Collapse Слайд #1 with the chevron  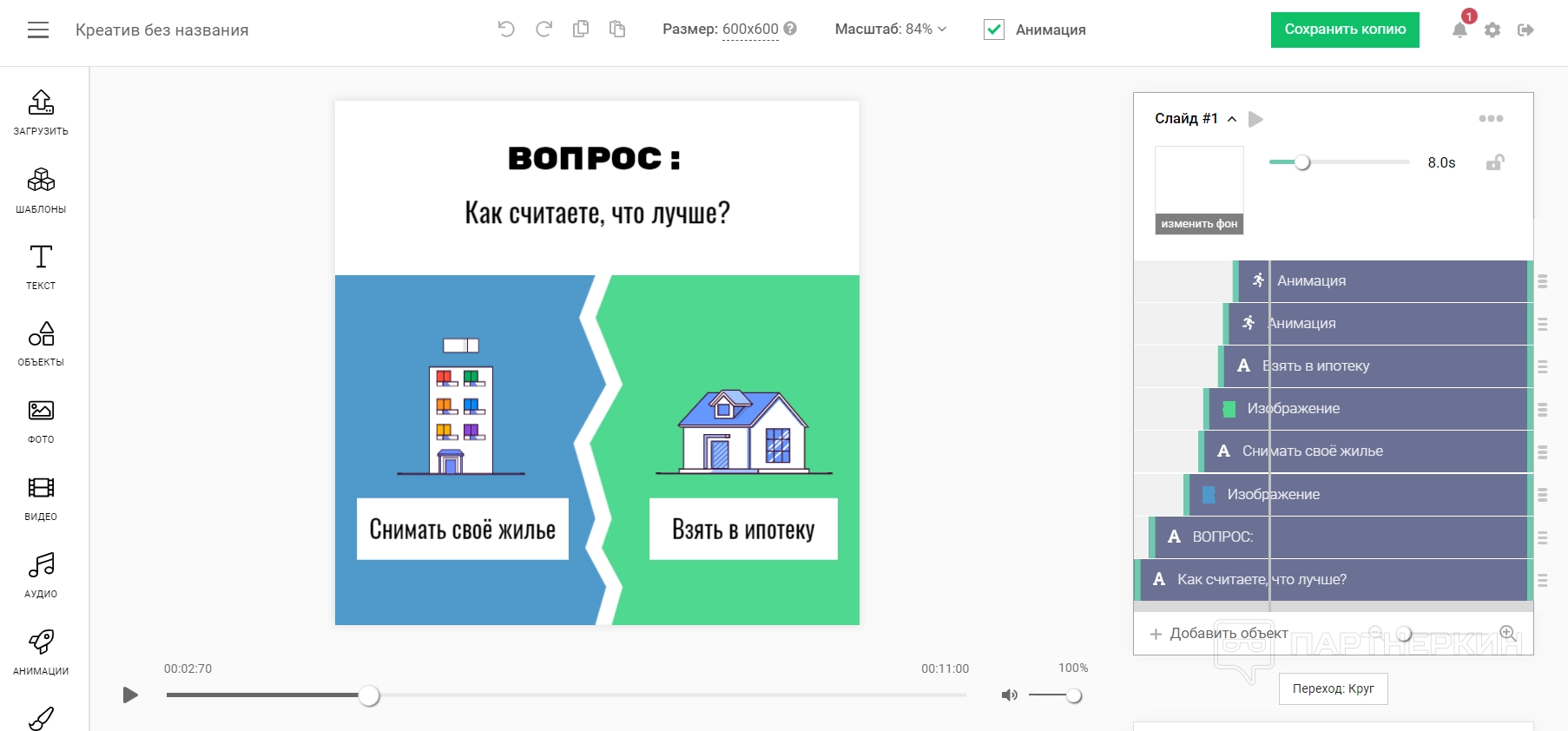point(1232,119)
